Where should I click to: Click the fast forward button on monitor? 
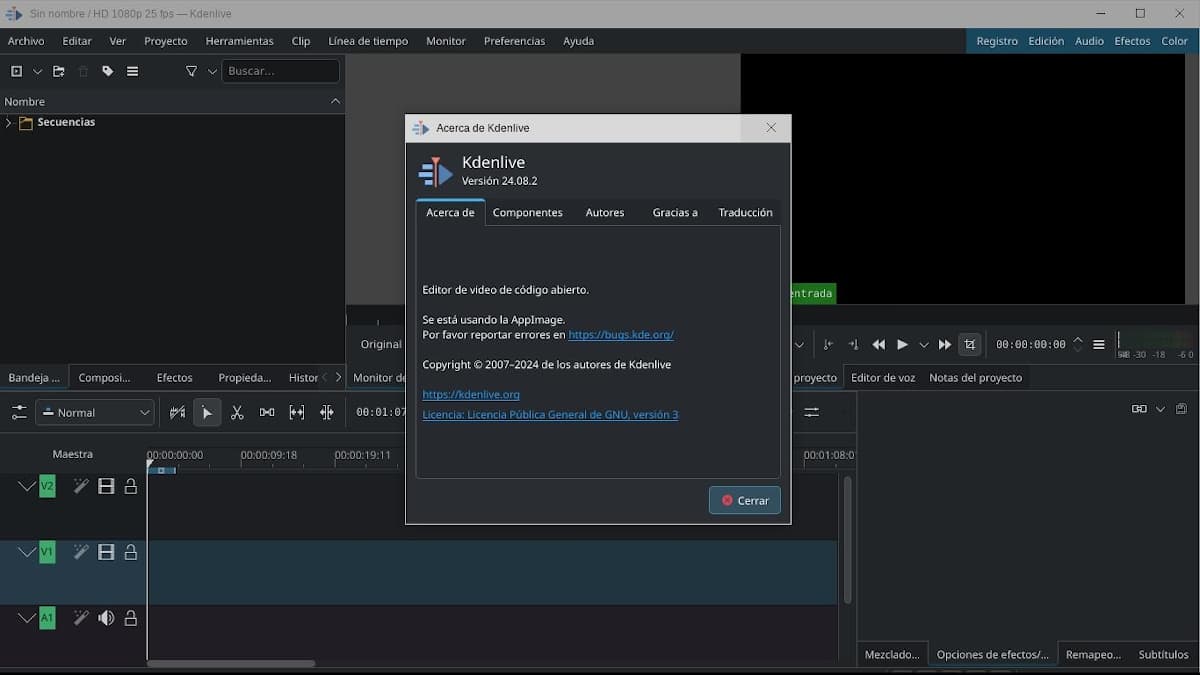945,344
